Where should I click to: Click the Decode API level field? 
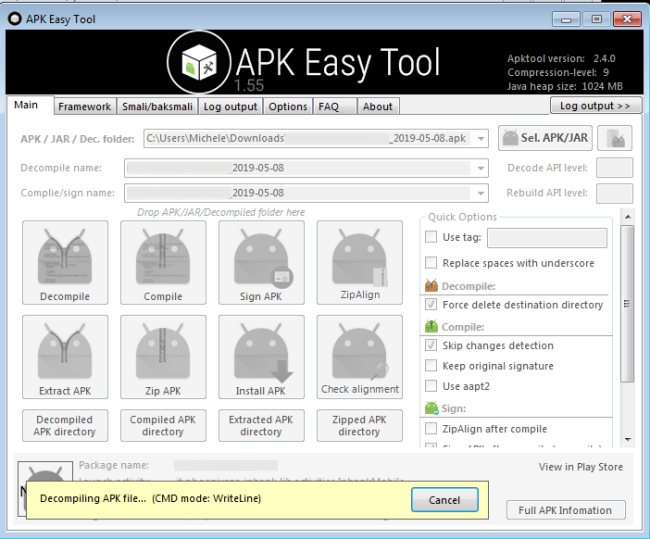point(614,168)
